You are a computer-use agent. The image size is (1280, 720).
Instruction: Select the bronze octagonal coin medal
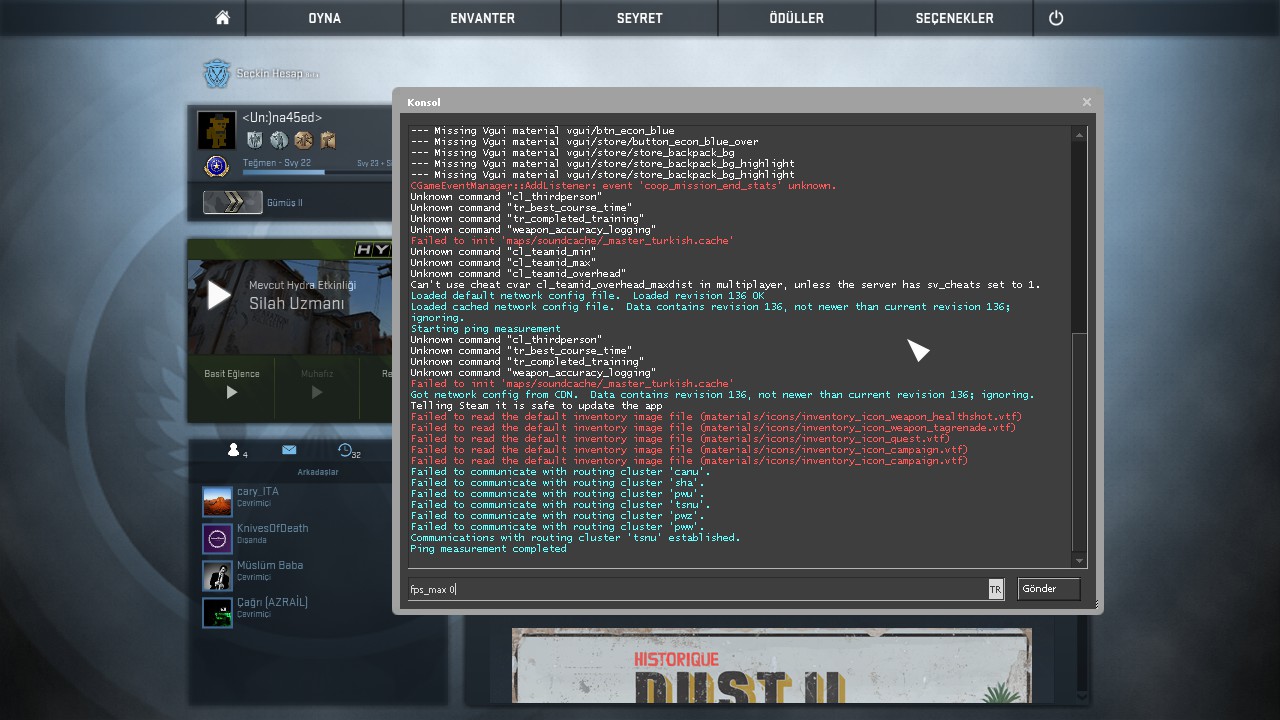point(303,140)
